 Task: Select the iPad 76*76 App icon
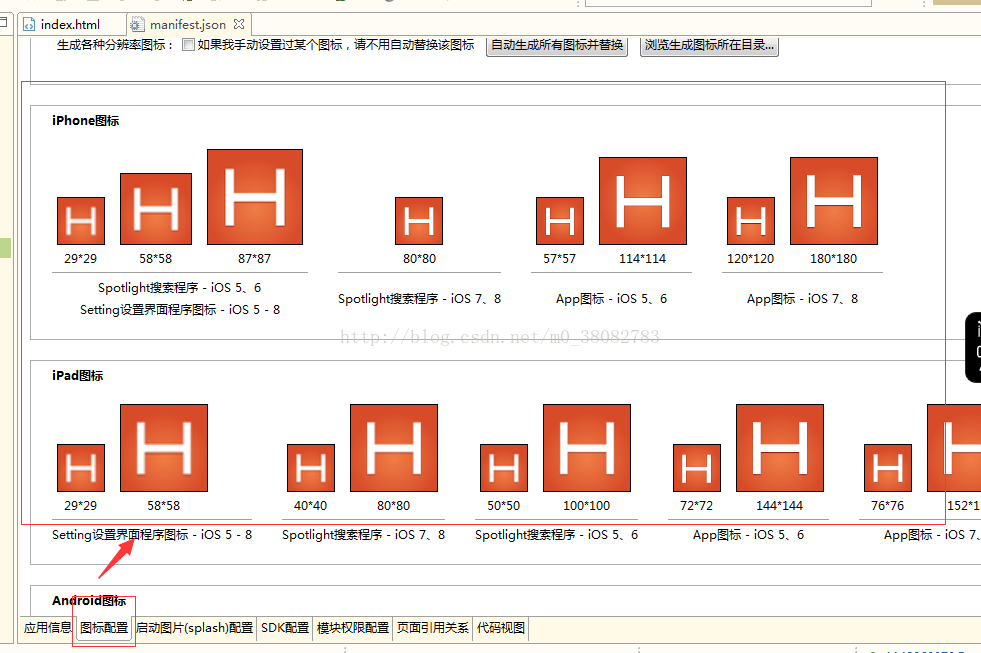click(888, 468)
